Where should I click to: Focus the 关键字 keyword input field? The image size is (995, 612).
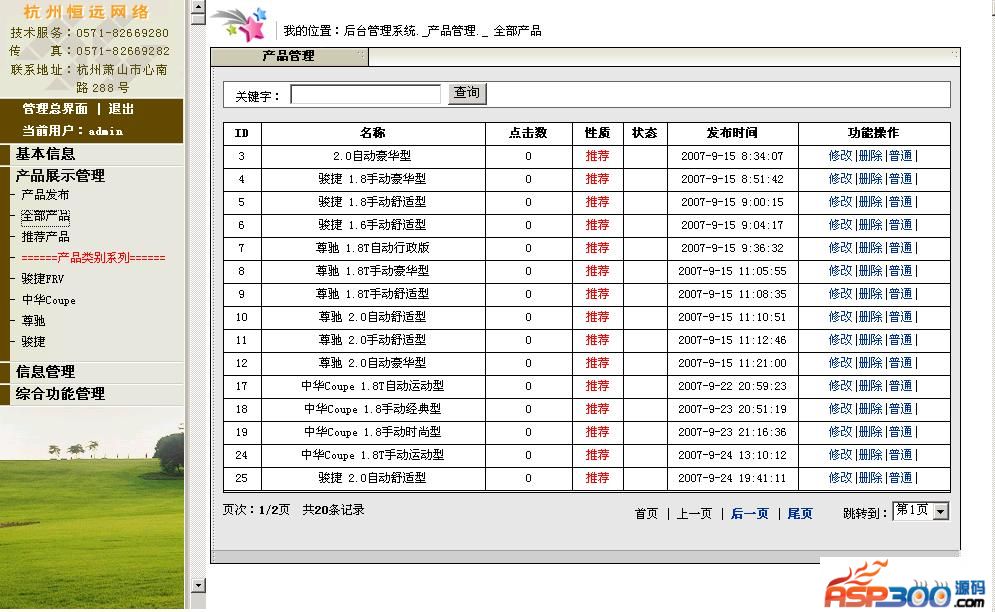tap(366, 95)
